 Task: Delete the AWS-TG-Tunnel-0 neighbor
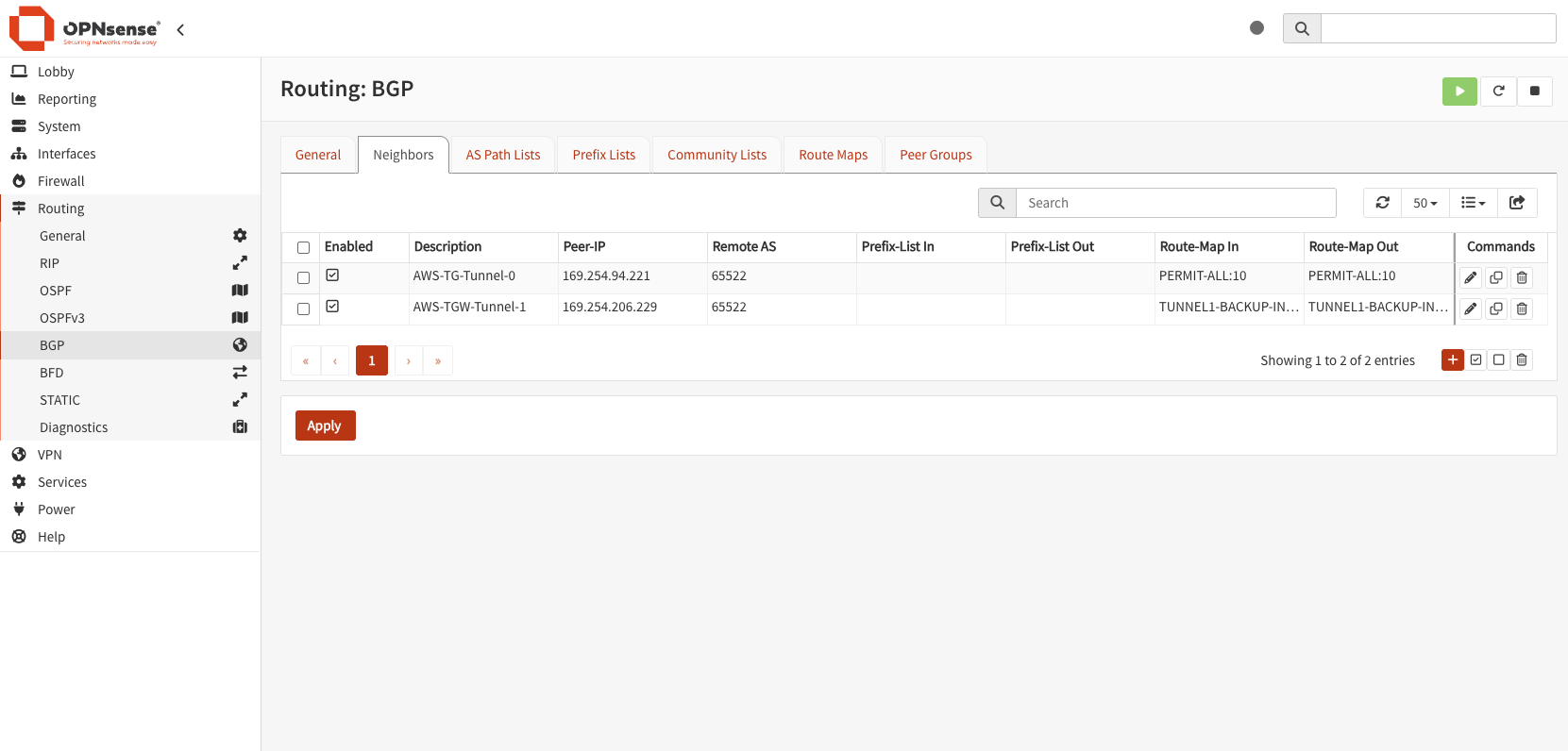(1522, 278)
